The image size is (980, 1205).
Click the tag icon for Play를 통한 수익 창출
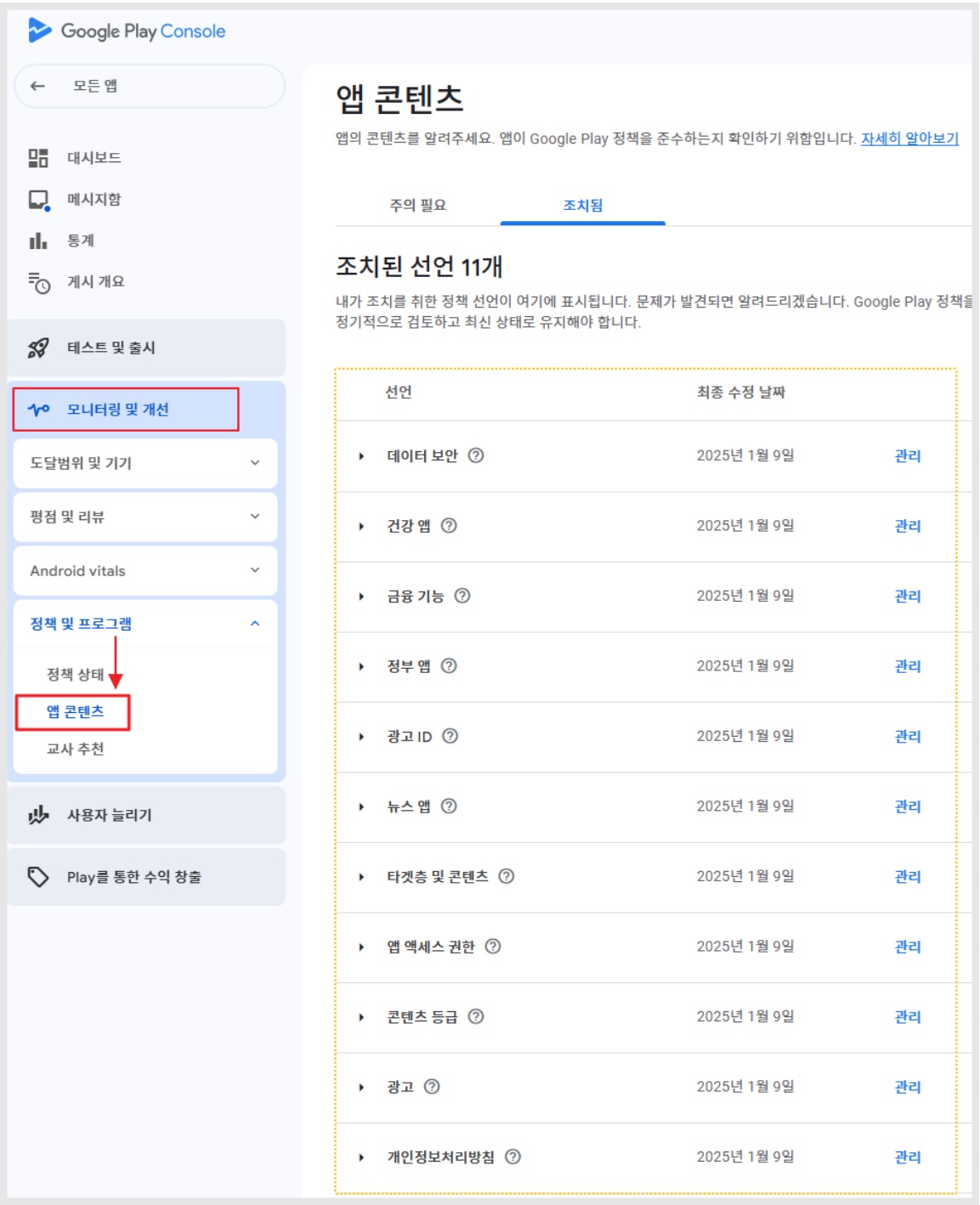[38, 876]
